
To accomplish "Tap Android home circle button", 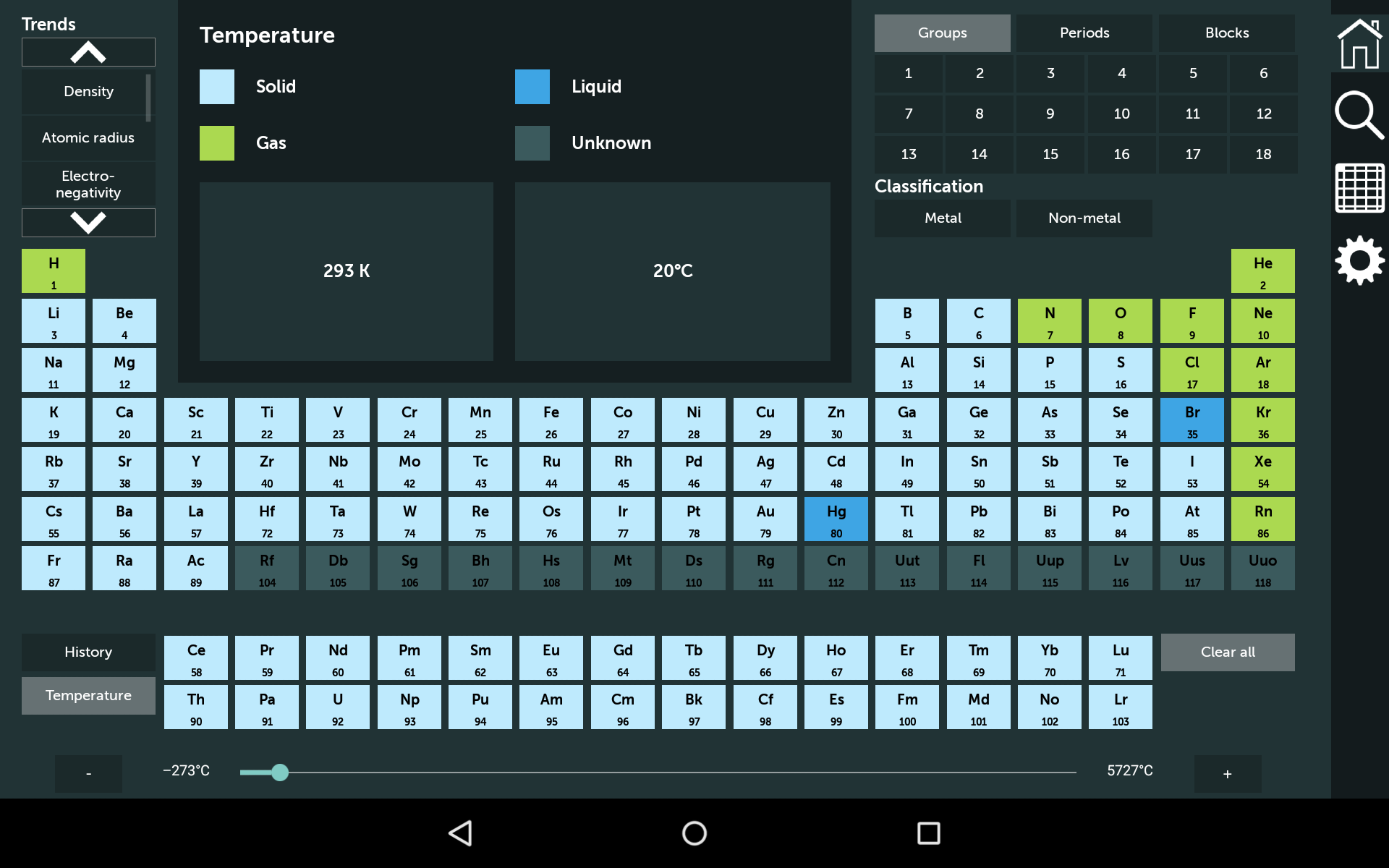I will (694, 833).
